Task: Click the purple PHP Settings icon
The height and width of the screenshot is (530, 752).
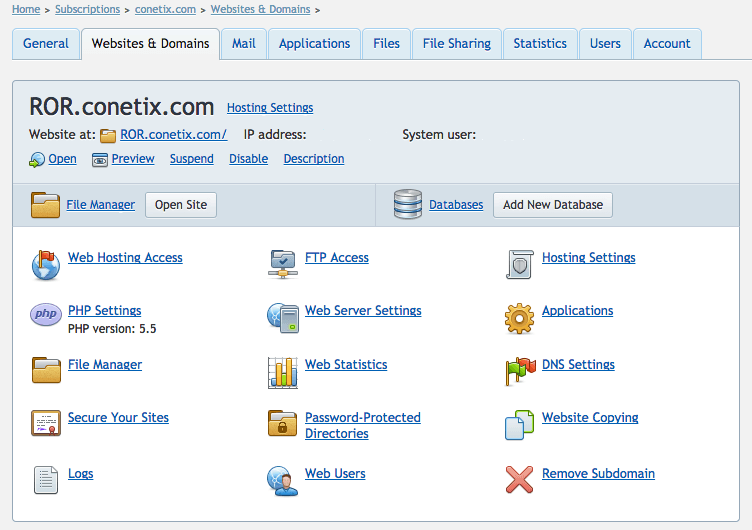Action: click(x=46, y=315)
